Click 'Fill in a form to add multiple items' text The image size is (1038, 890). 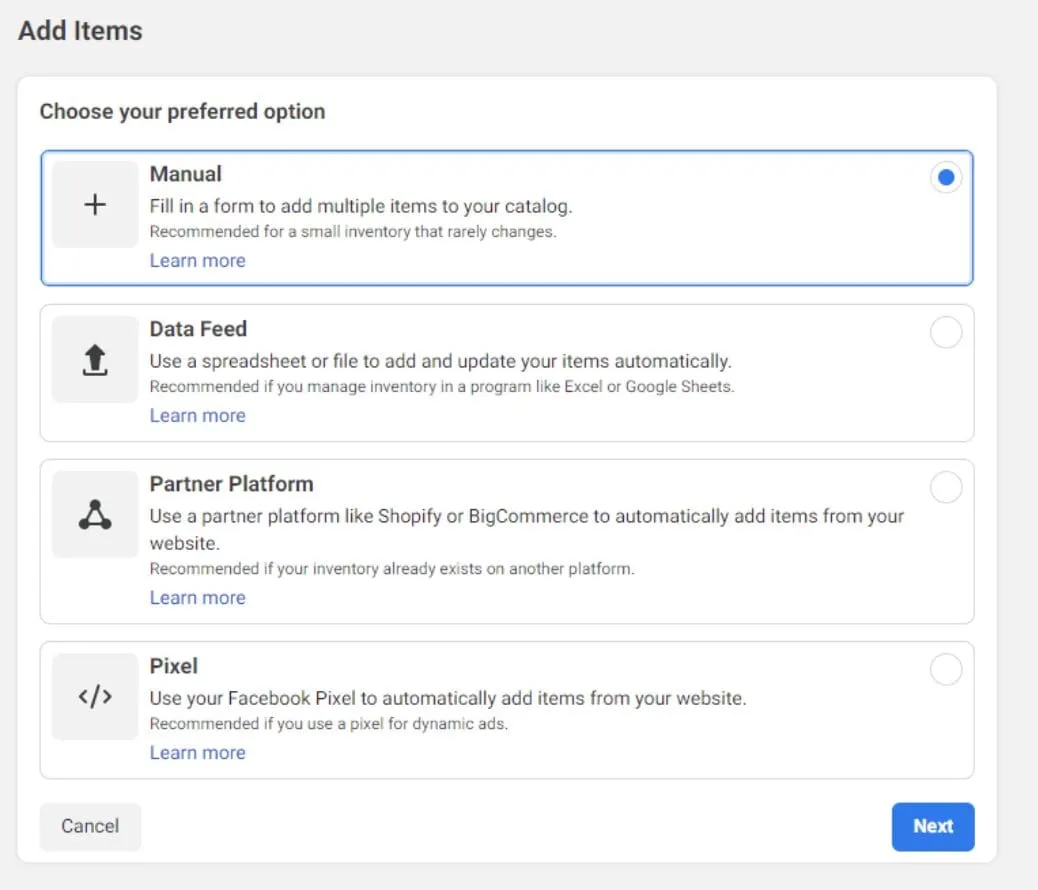pos(361,207)
